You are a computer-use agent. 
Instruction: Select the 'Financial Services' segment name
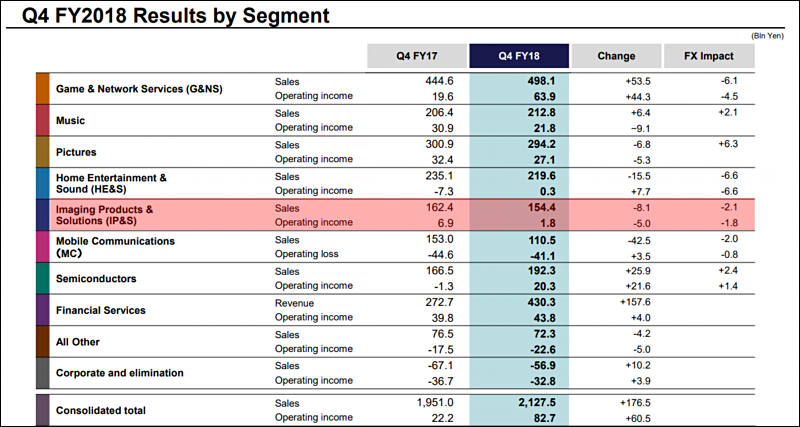click(x=101, y=310)
